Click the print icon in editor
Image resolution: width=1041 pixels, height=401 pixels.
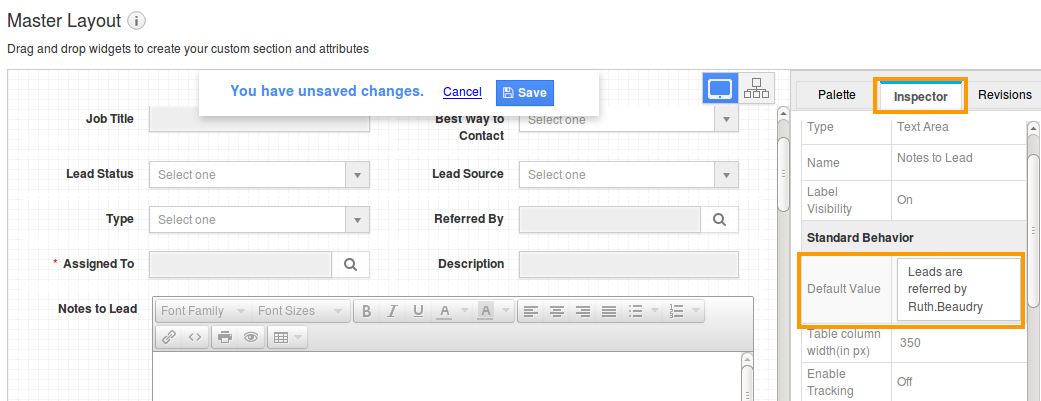(x=225, y=337)
